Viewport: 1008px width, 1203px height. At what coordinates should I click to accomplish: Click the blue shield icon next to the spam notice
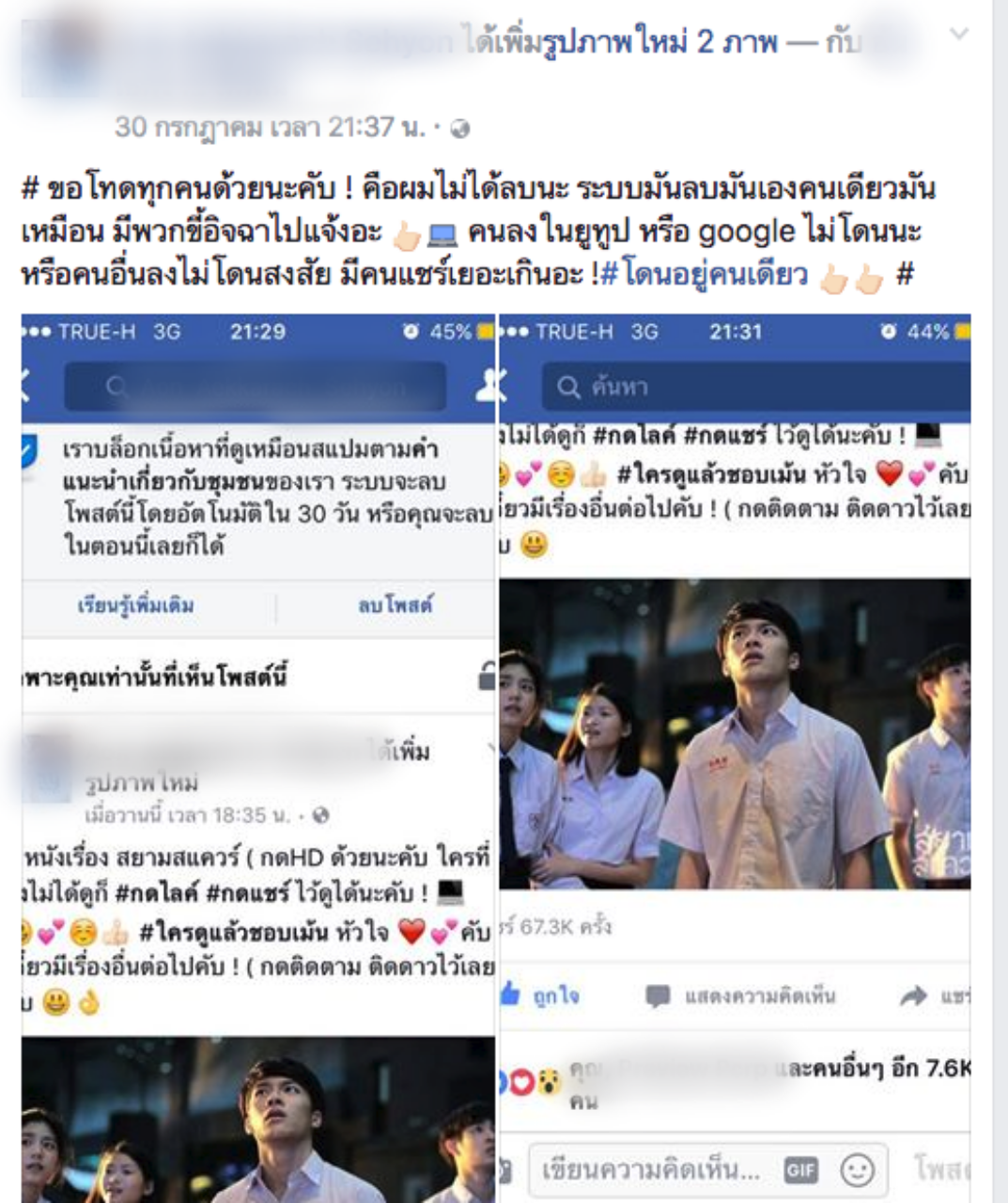[x=30, y=457]
